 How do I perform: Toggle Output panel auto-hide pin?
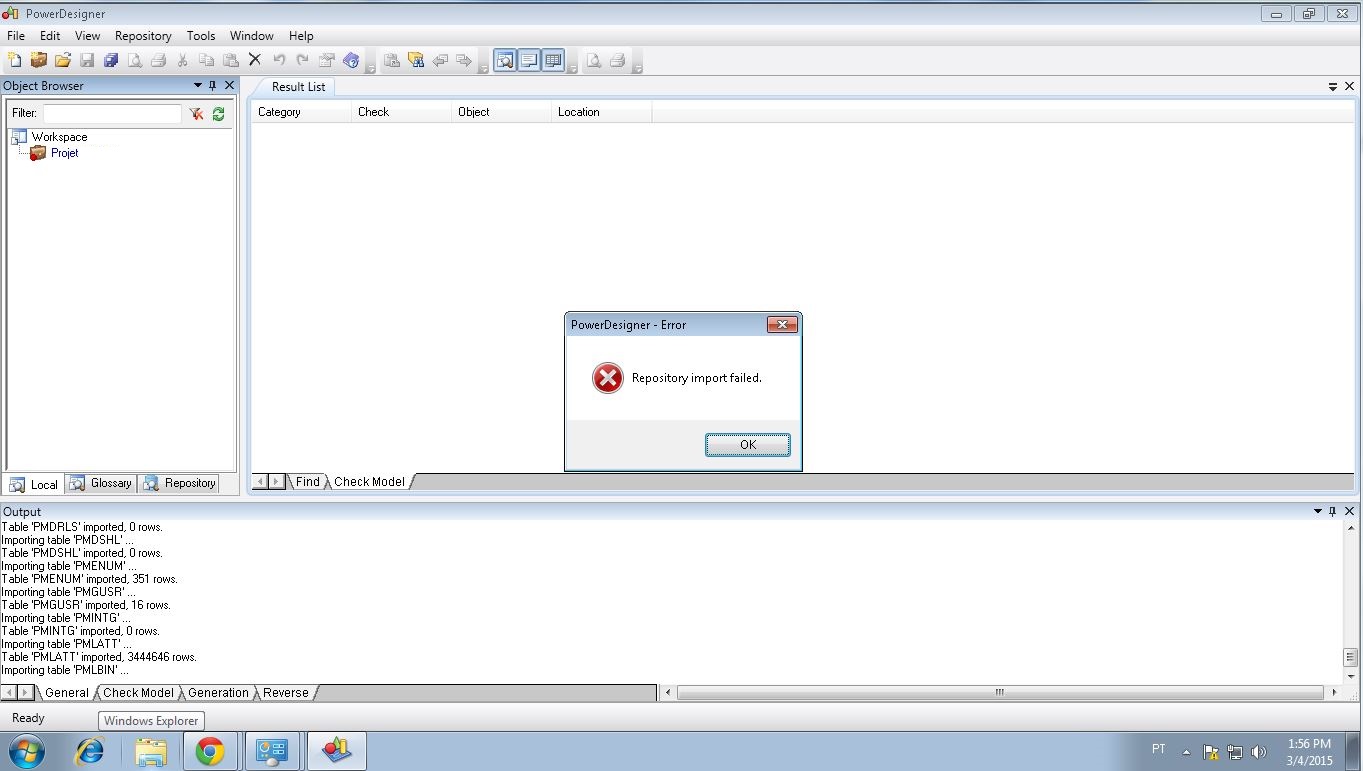(1332, 511)
